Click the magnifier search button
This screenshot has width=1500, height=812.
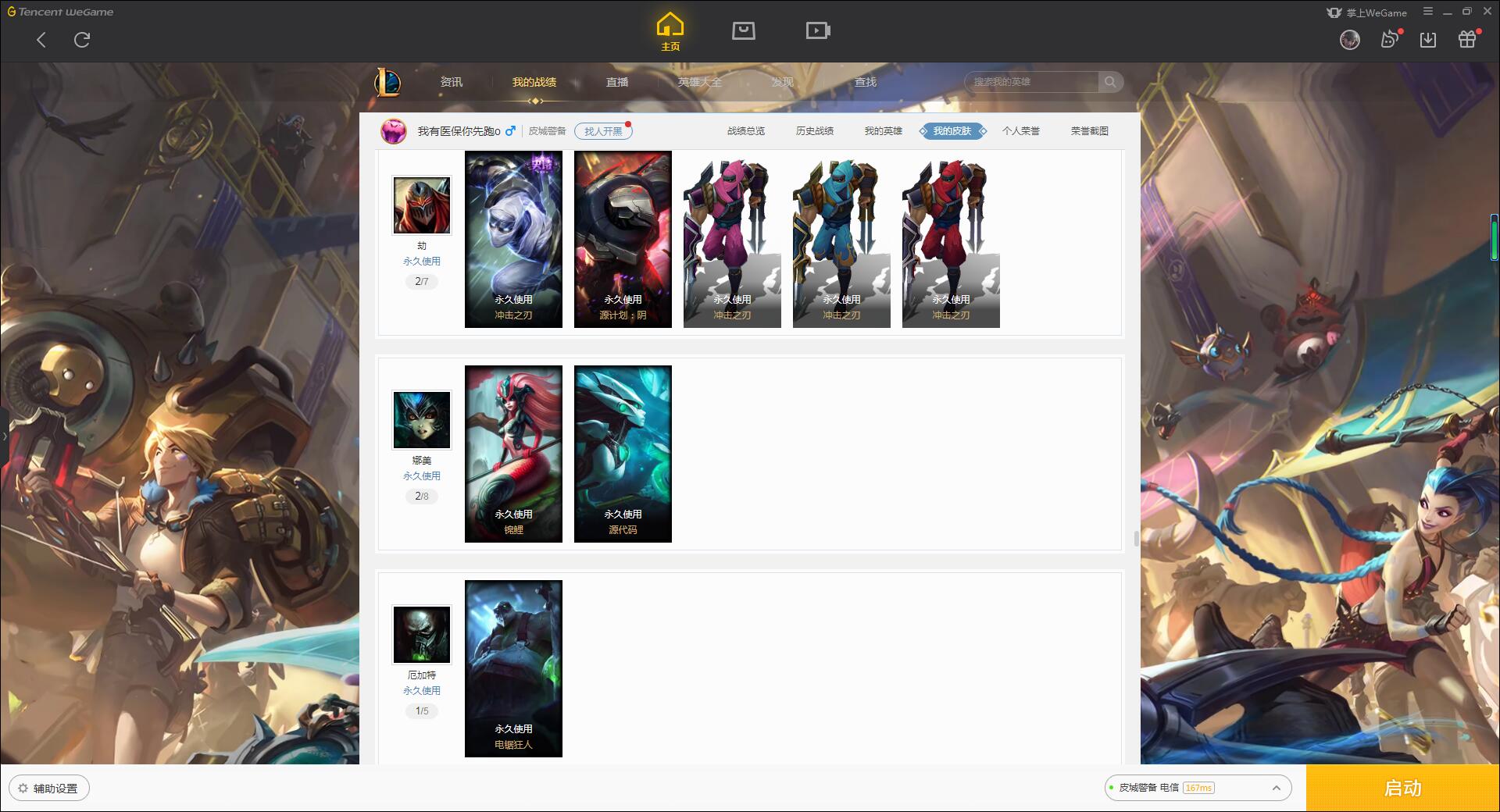pos(1110,82)
